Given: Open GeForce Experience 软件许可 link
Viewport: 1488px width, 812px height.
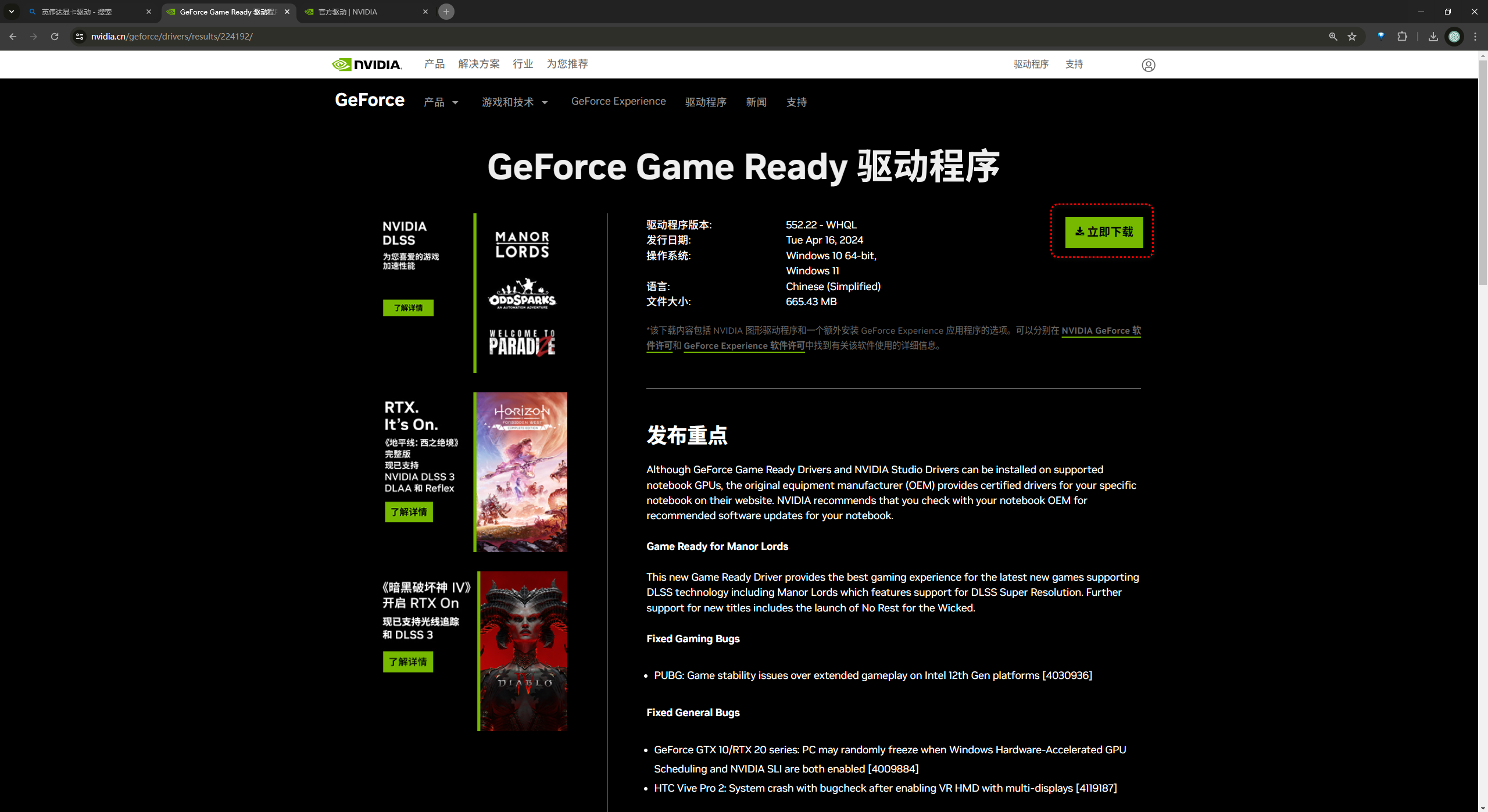Looking at the screenshot, I should click(x=743, y=346).
